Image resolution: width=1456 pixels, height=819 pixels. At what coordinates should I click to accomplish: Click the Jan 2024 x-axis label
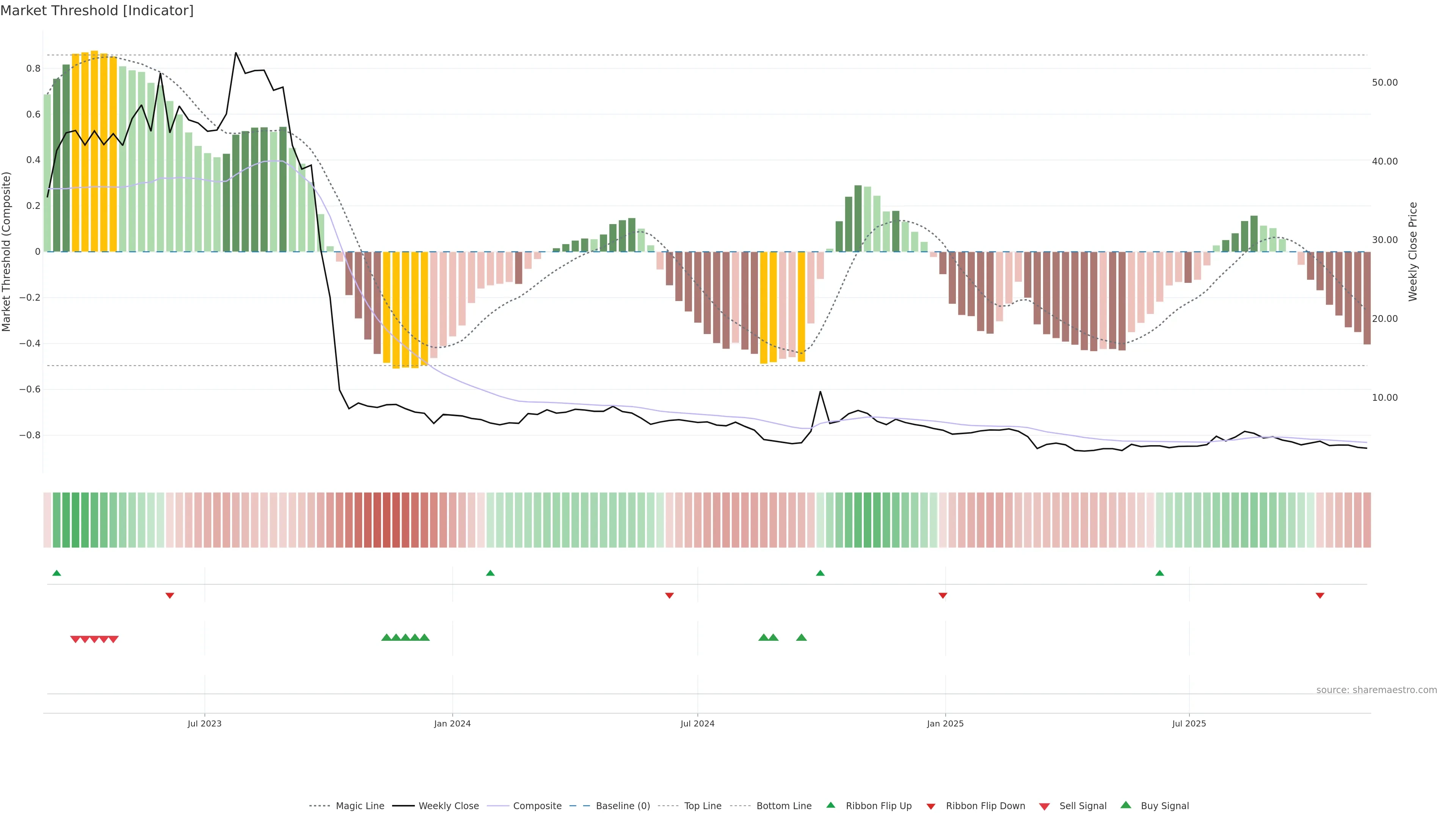452,723
